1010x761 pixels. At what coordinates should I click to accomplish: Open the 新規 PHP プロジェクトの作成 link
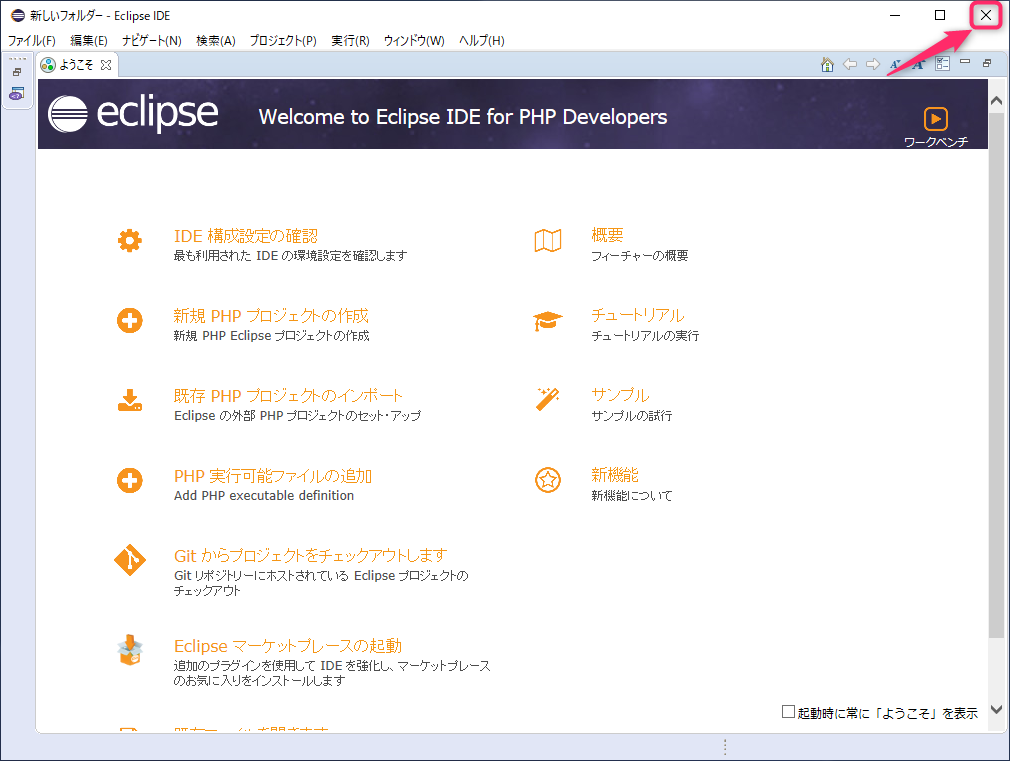(x=271, y=316)
